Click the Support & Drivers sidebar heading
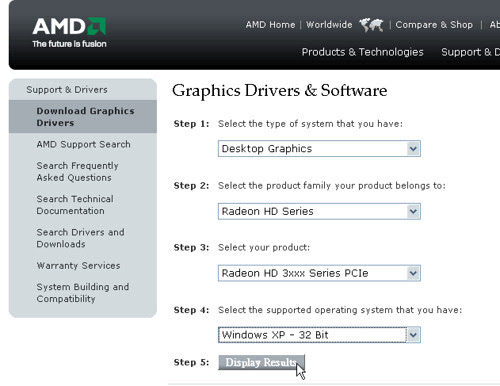This screenshot has width=500, height=386. [x=67, y=90]
